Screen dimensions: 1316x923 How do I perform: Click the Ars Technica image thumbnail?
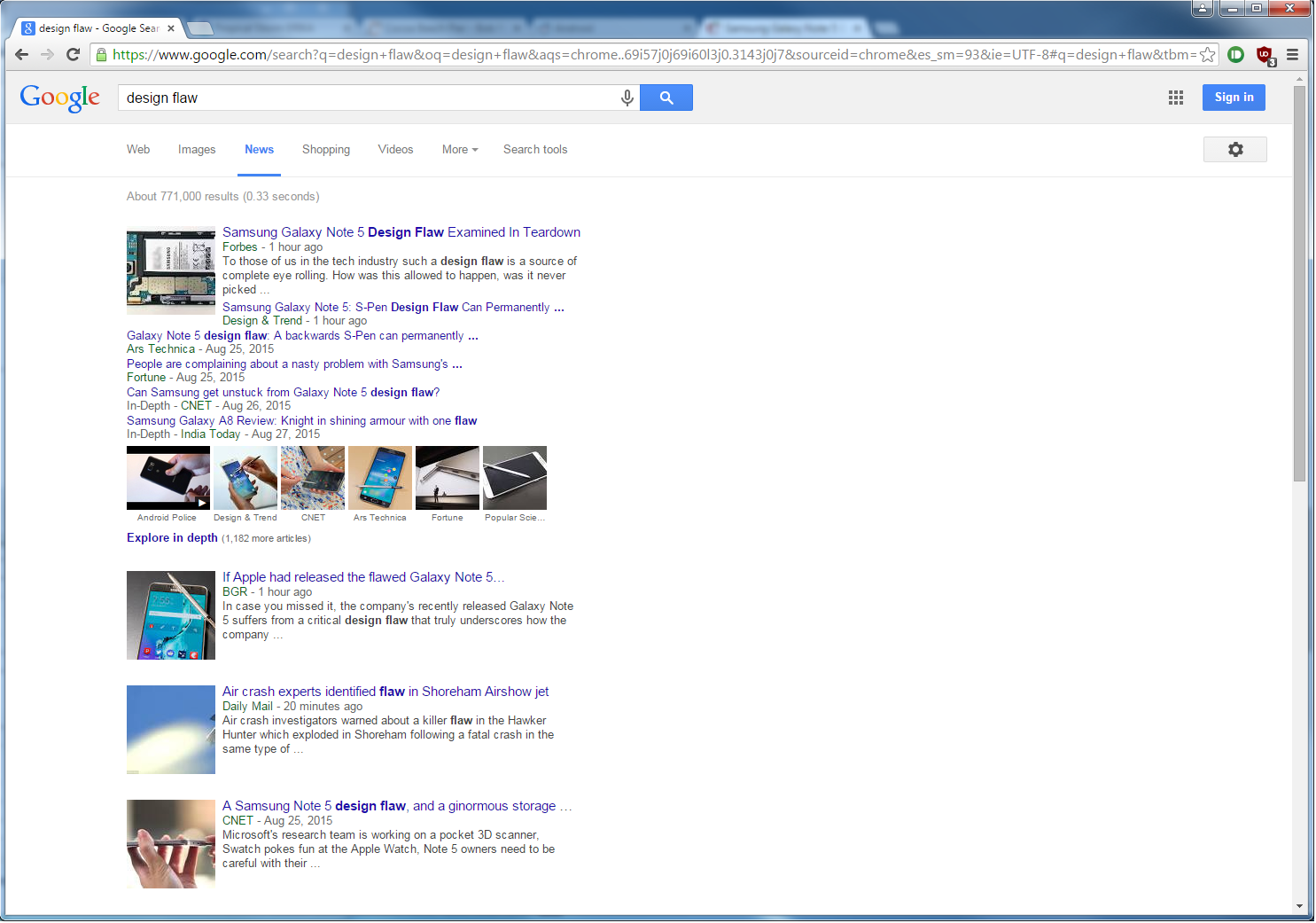[380, 478]
